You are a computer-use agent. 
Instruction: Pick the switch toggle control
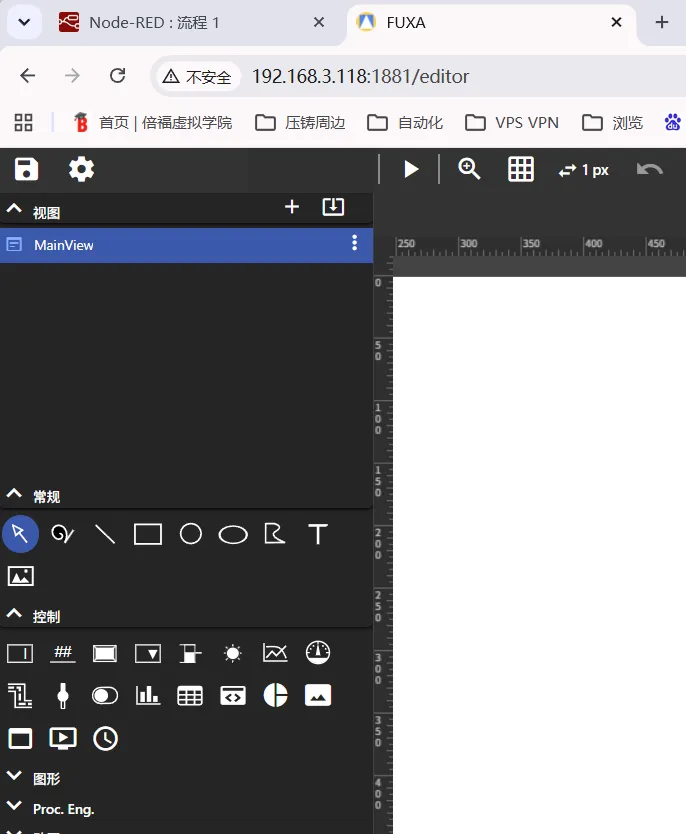pos(105,696)
